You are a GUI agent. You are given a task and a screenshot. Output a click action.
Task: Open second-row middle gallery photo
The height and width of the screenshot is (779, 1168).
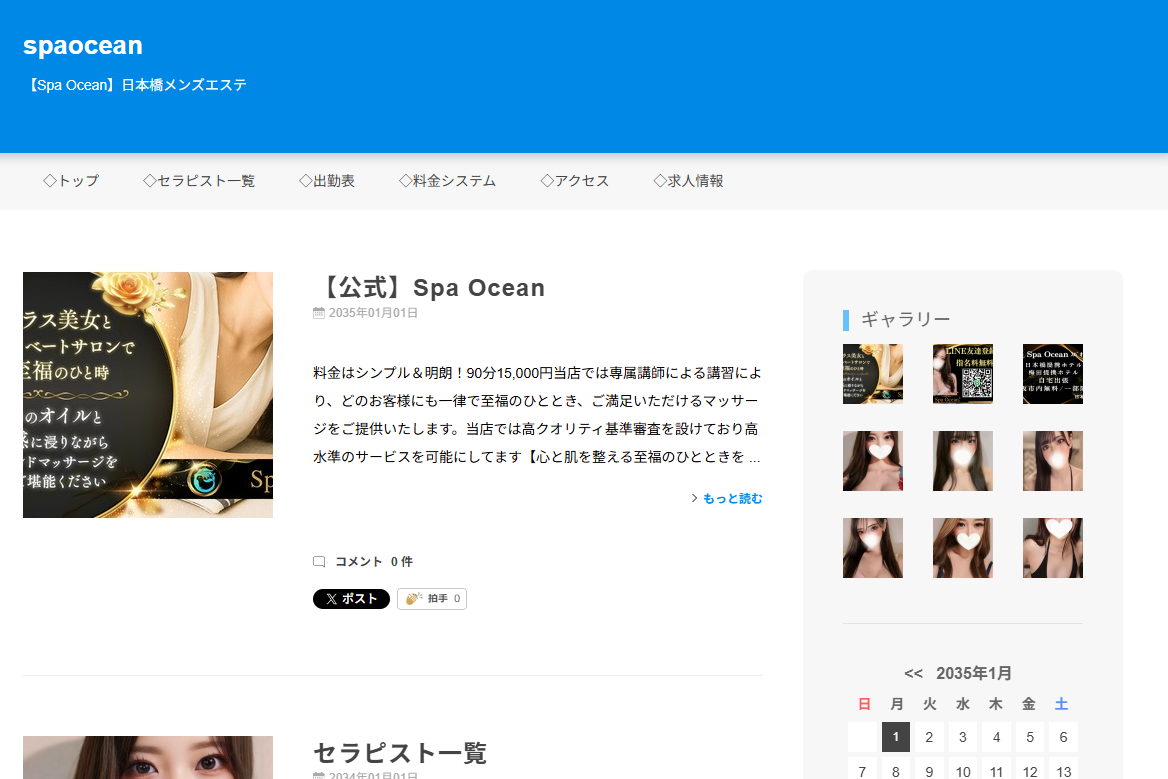962,461
